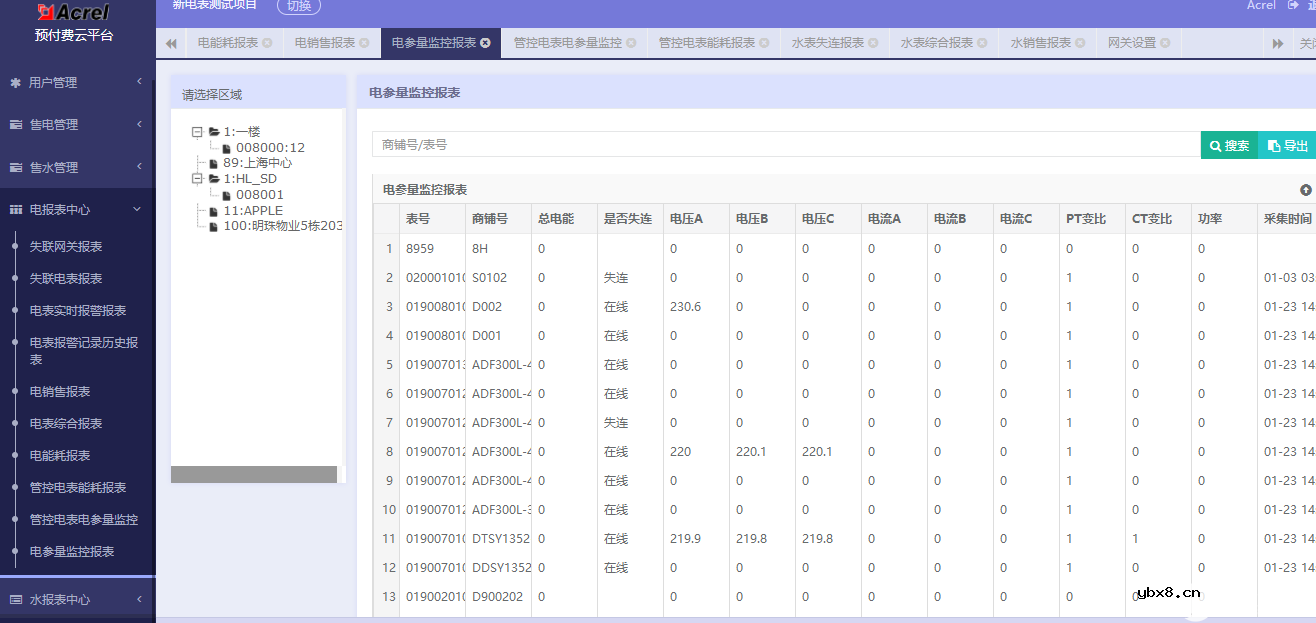Click the 搜索 search button
Viewport: 1316px width, 623px height.
click(1229, 145)
